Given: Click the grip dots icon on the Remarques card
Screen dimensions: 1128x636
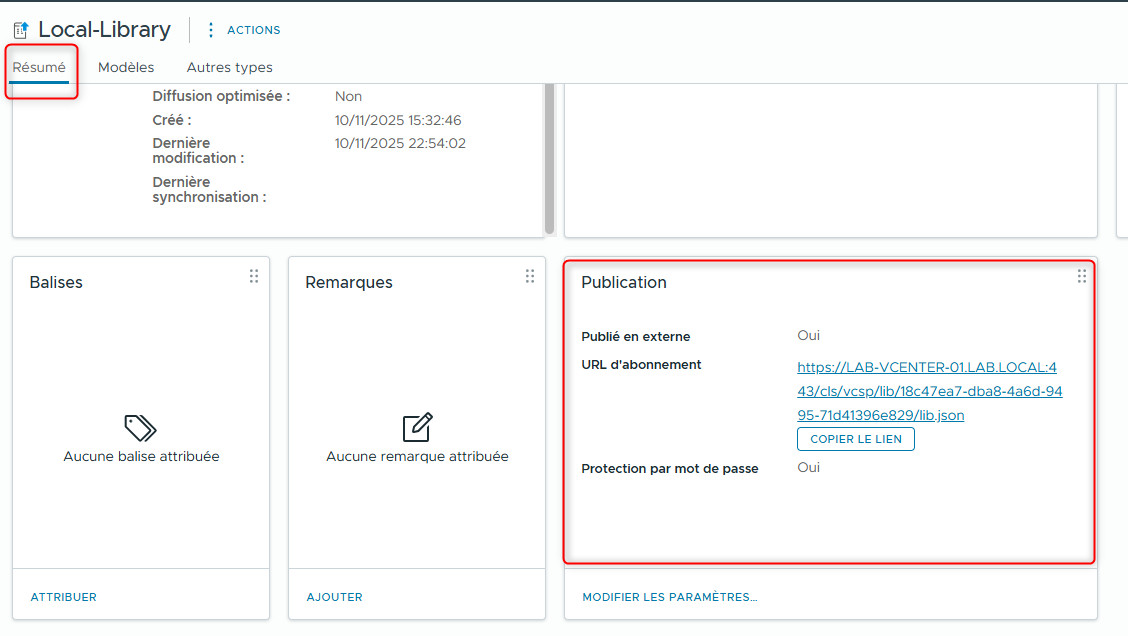Looking at the screenshot, I should click(530, 276).
